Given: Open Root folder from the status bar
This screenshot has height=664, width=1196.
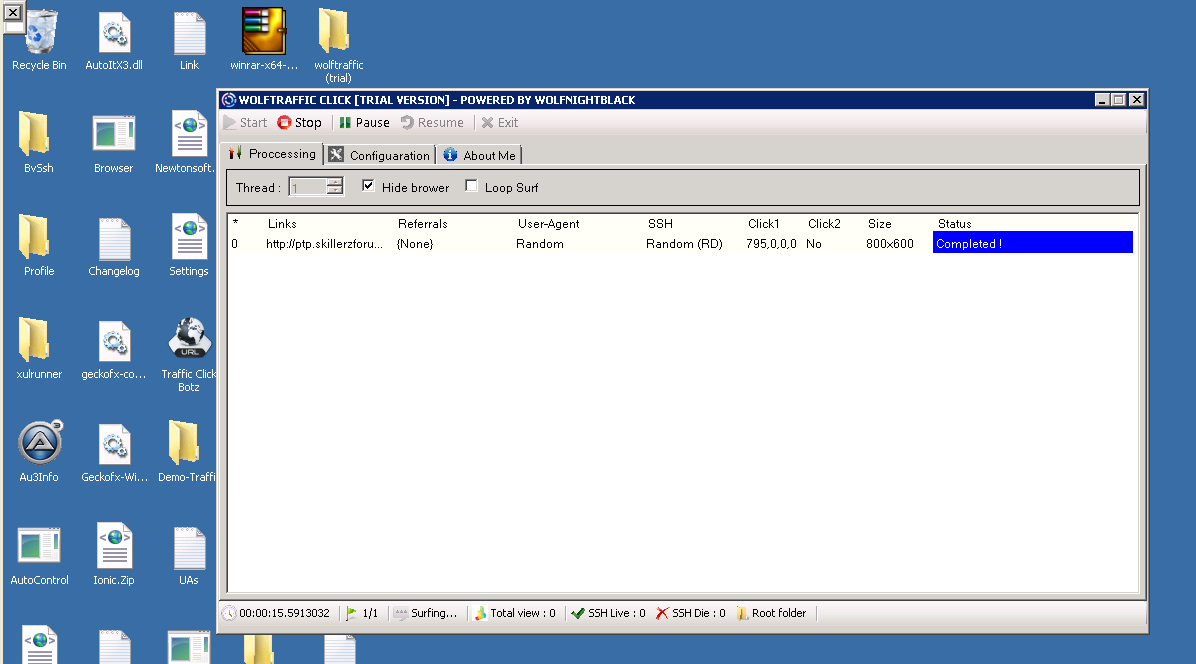Looking at the screenshot, I should (x=771, y=613).
